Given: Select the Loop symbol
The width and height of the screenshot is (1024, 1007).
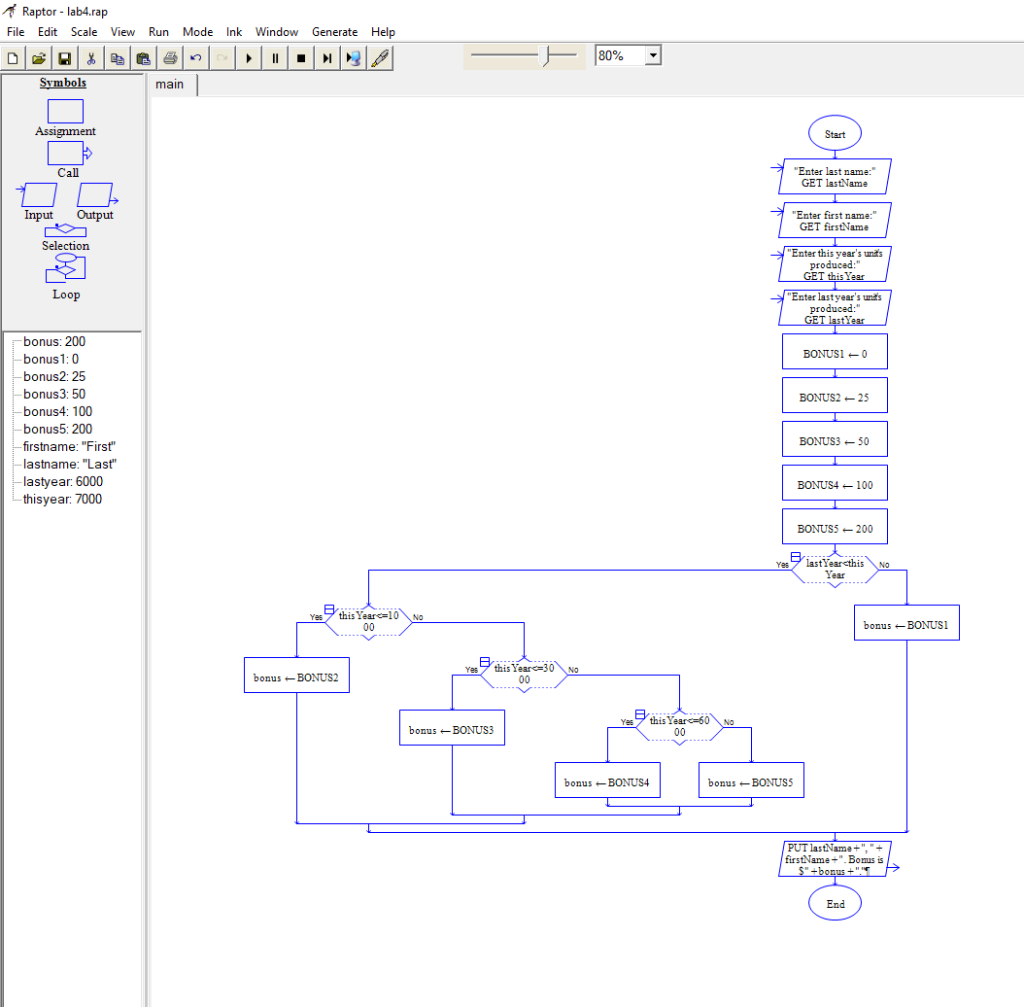Looking at the screenshot, I should tap(65, 269).
